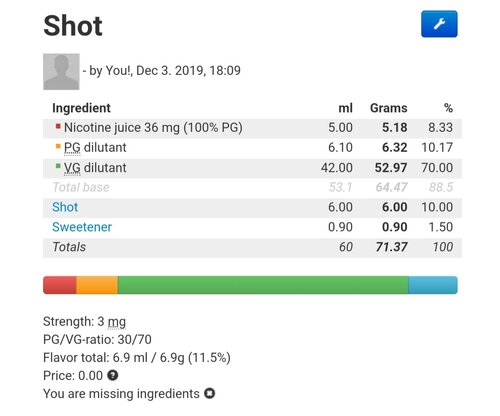The width and height of the screenshot is (500, 416).
Task: Click the orange segment of ratio bar
Action: pyautogui.click(x=97, y=285)
